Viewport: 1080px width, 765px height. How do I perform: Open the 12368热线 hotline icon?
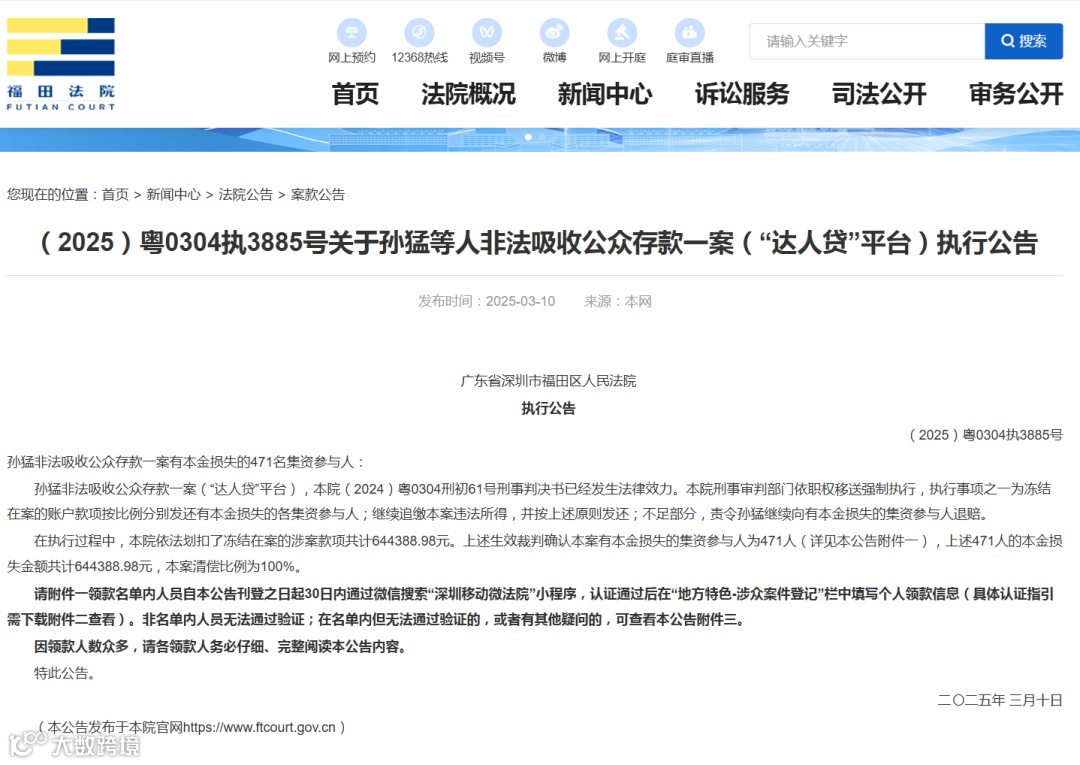click(419, 32)
